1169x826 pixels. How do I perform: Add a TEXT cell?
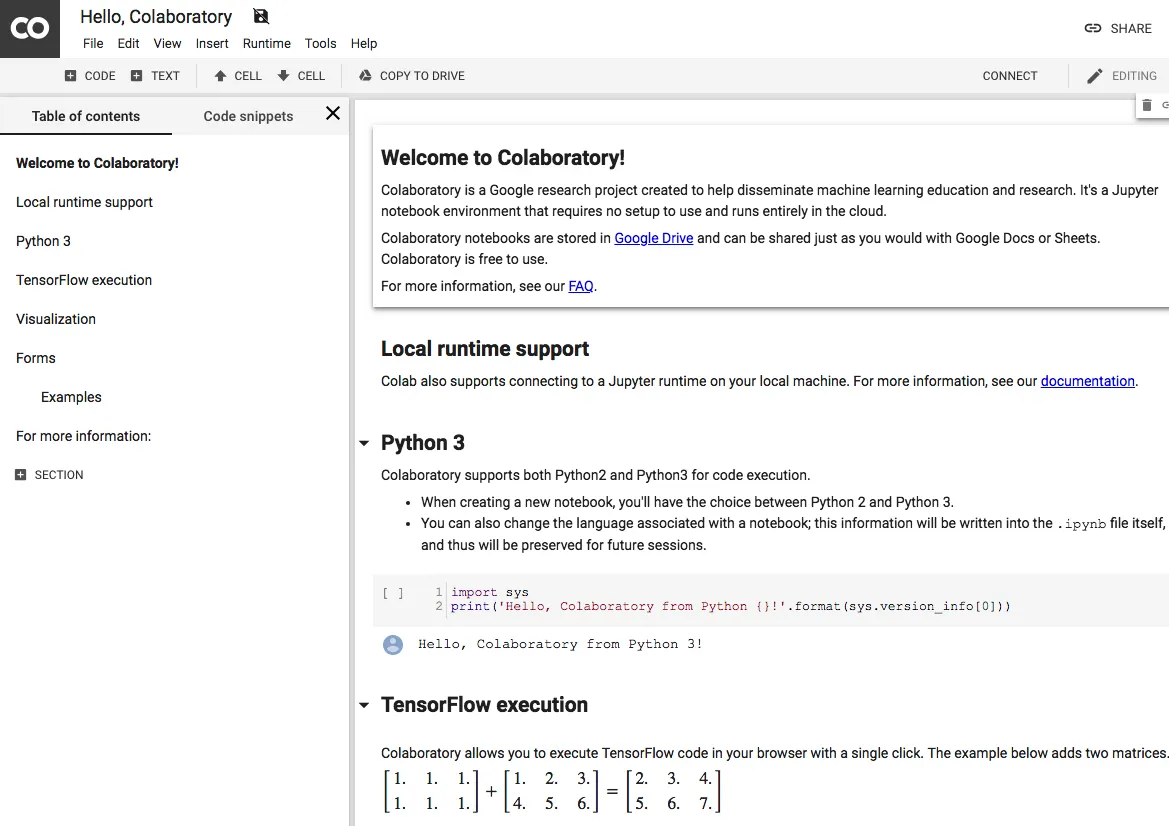155,75
